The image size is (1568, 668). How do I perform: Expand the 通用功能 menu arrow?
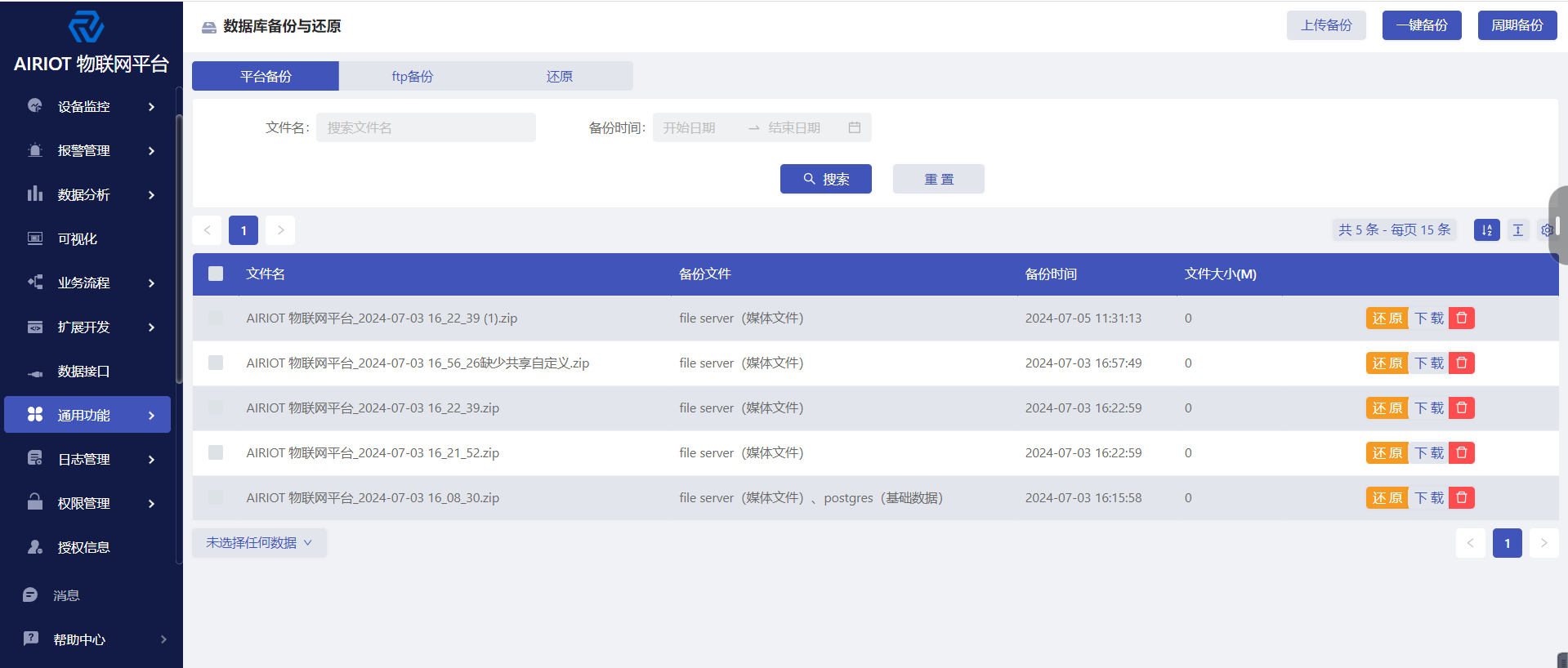pyautogui.click(x=151, y=415)
